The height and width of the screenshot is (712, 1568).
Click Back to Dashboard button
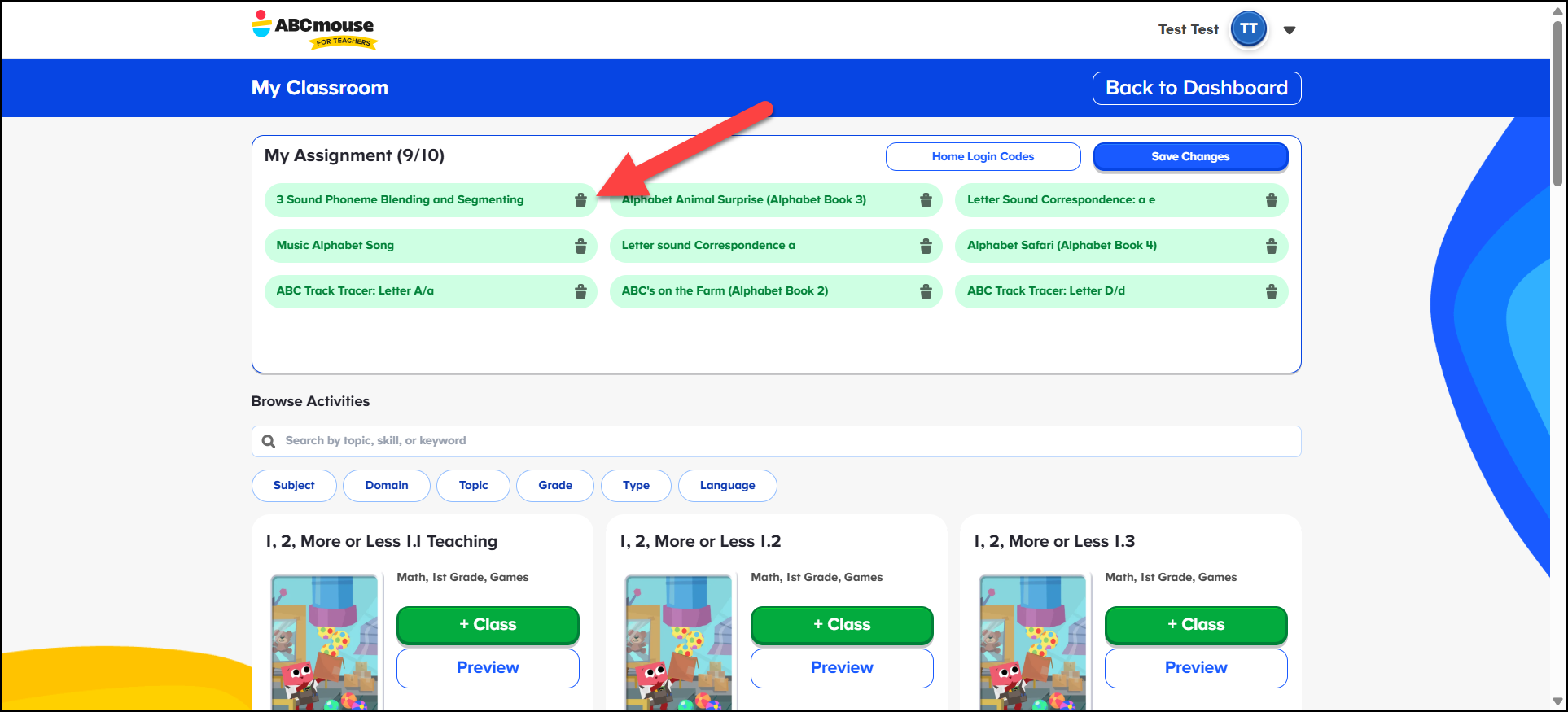(x=1197, y=88)
